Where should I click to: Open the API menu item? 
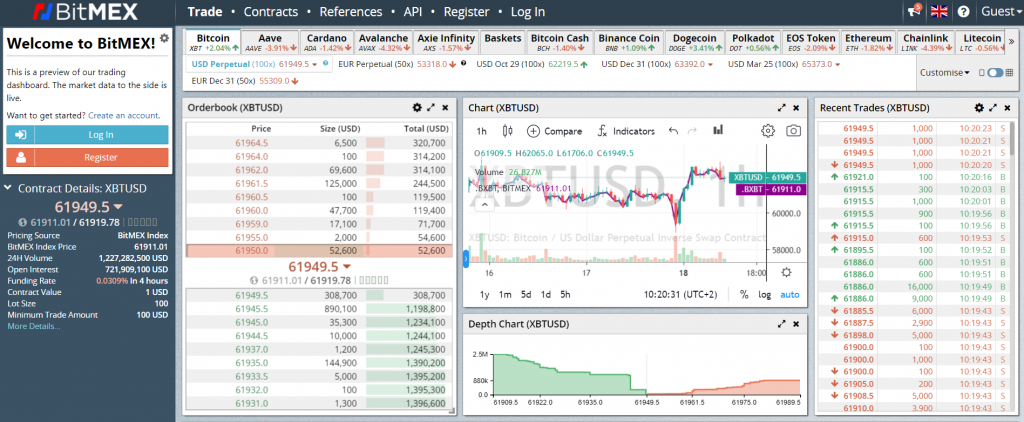pyautogui.click(x=413, y=12)
